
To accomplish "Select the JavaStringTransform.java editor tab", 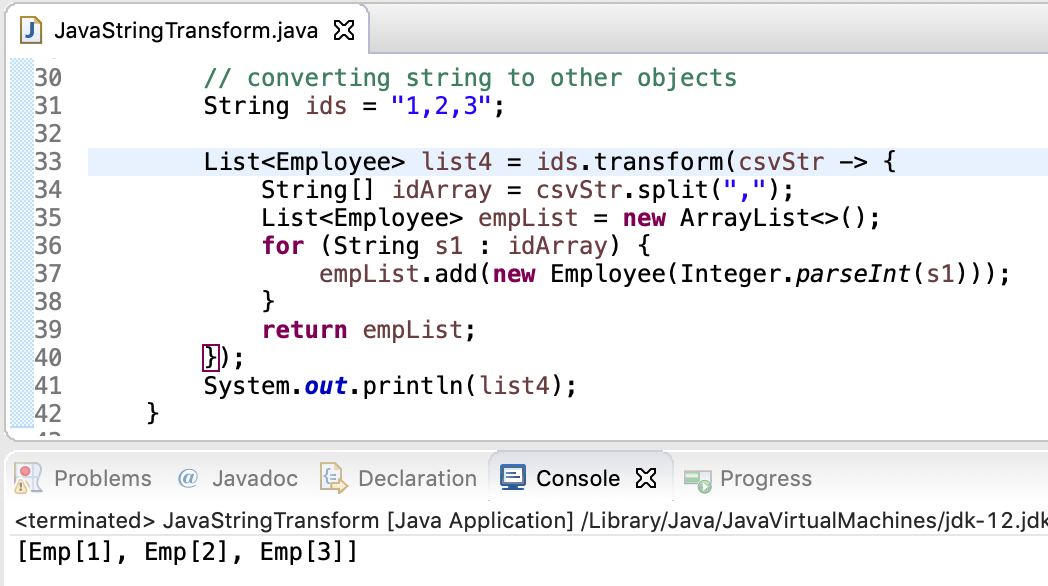I will click(x=180, y=29).
